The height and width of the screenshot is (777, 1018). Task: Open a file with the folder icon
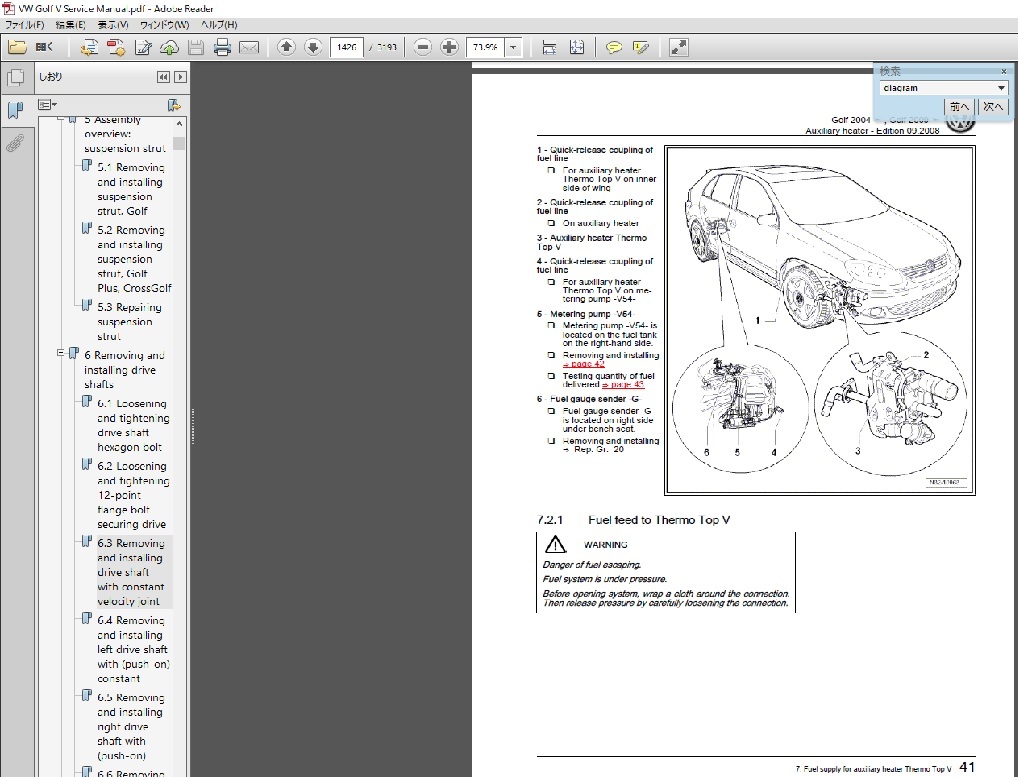pos(17,47)
